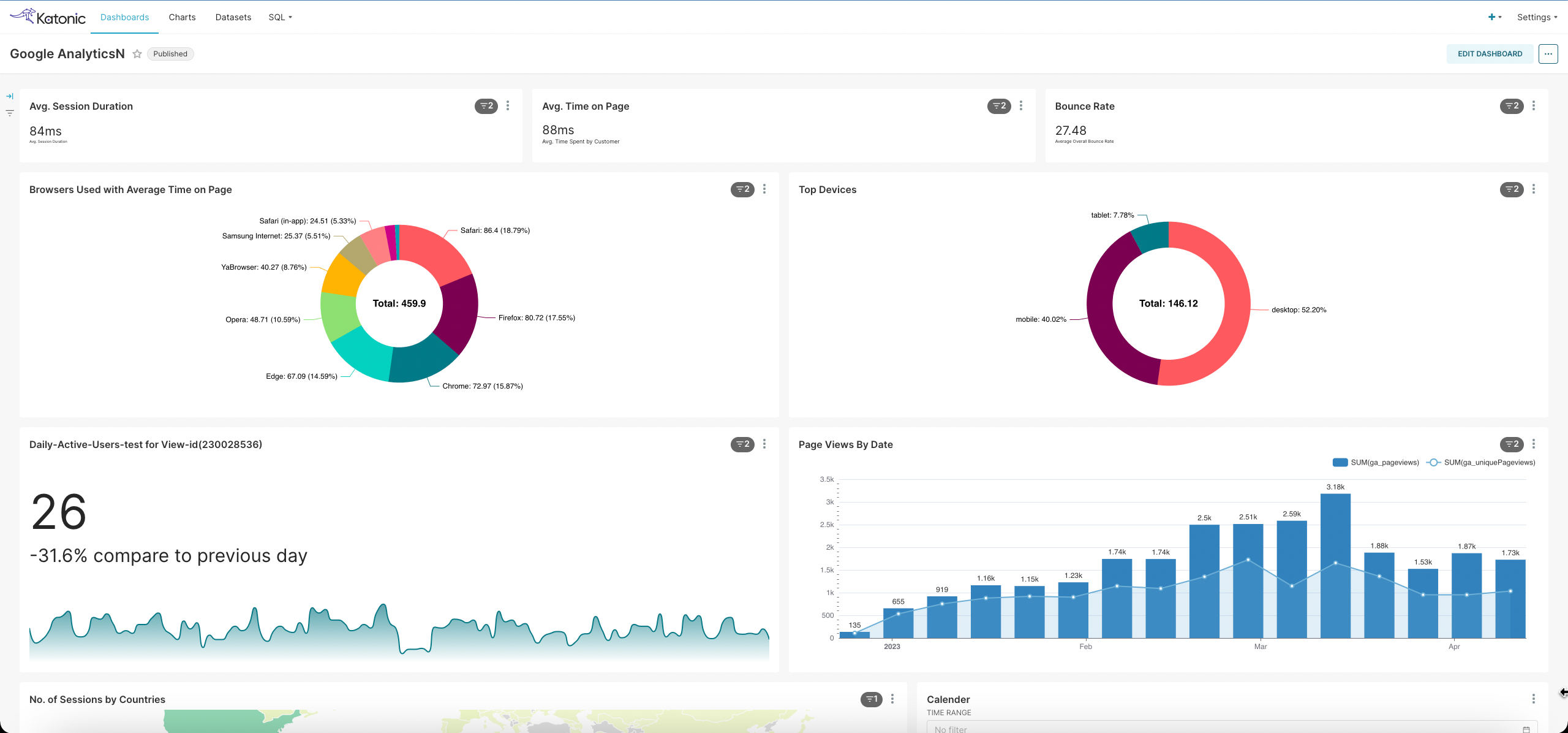1568x733 pixels.
Task: Click the 'Edge: 67.09 (14.59%)' label
Action: point(301,376)
